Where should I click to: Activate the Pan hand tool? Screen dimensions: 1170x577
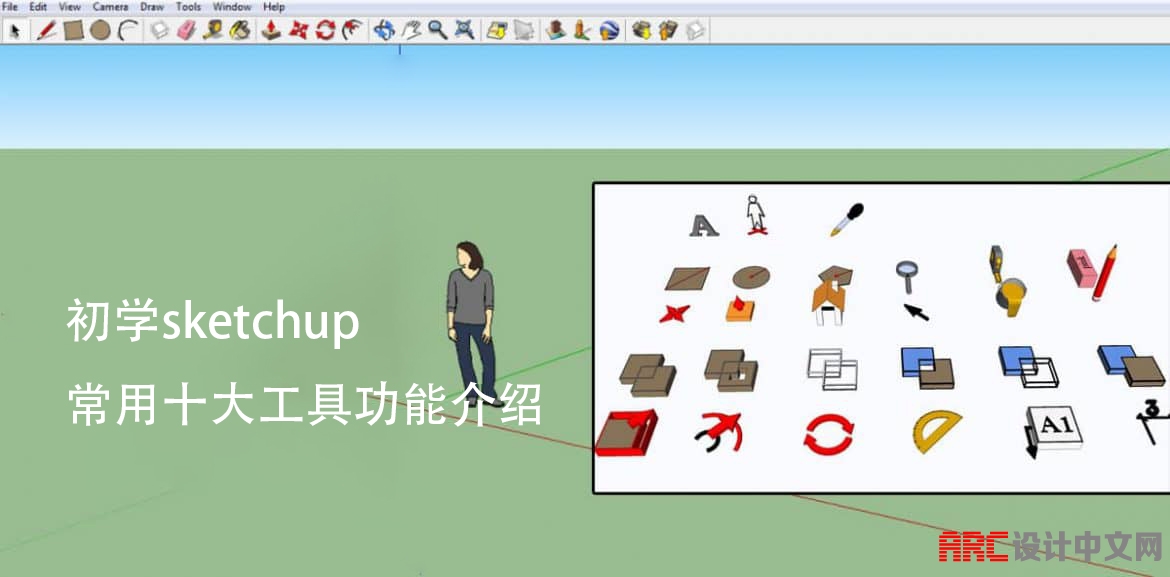pos(410,31)
